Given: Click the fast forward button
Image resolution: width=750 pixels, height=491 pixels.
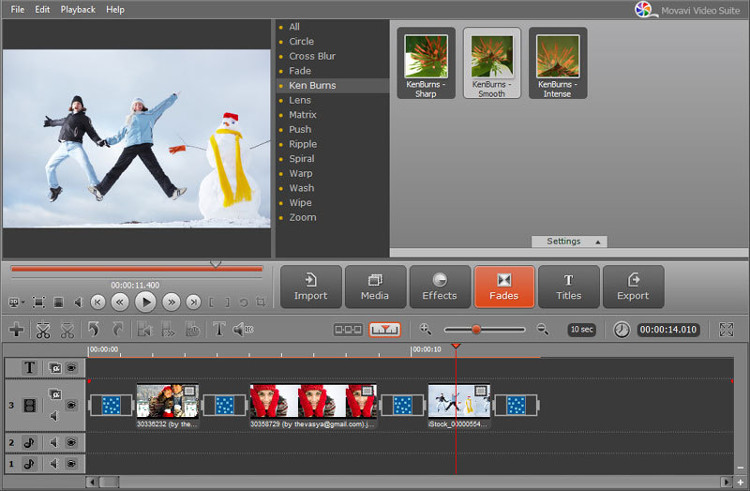Looking at the screenshot, I should (x=171, y=302).
